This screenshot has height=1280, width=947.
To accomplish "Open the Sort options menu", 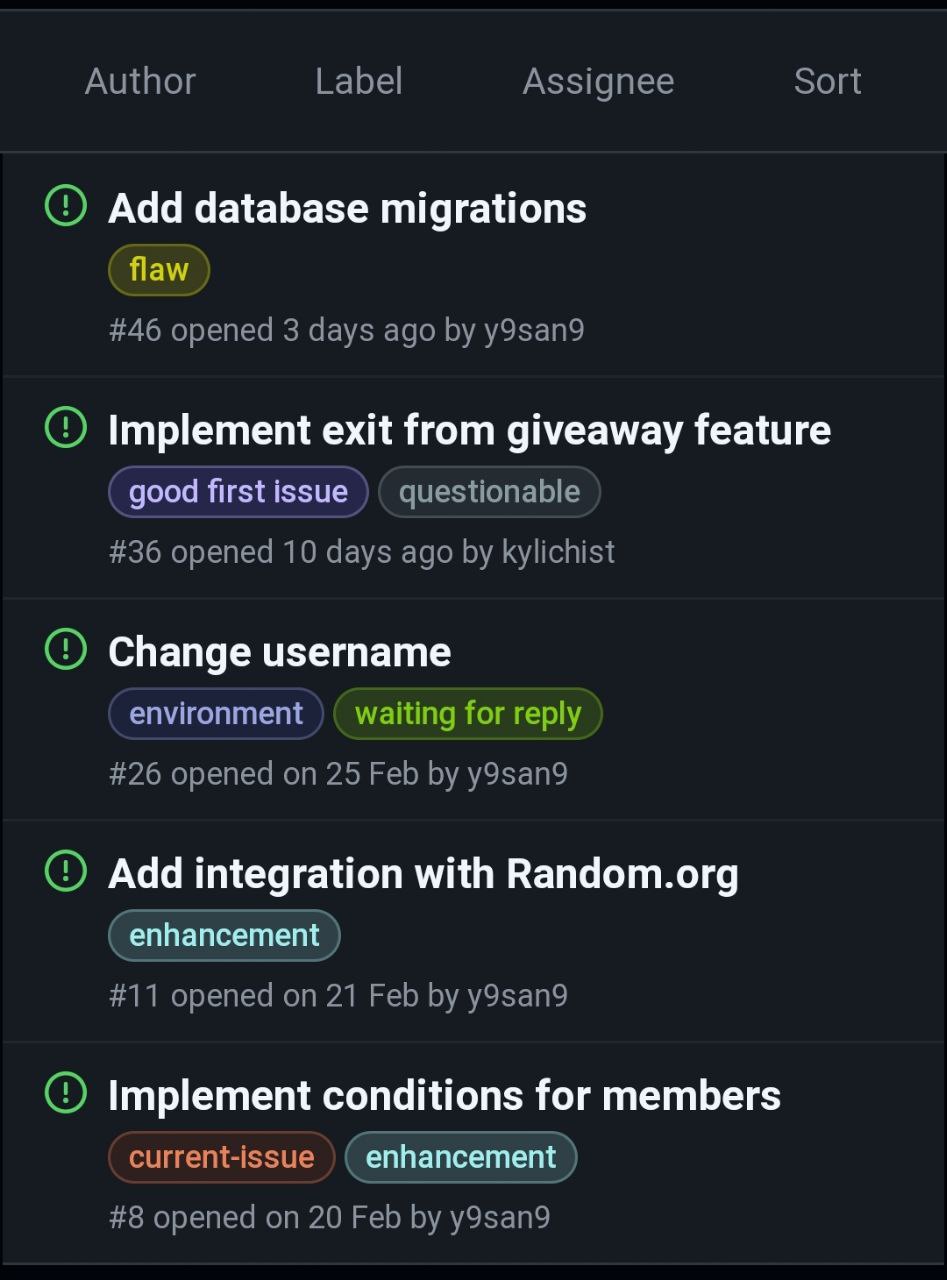I will (x=828, y=81).
